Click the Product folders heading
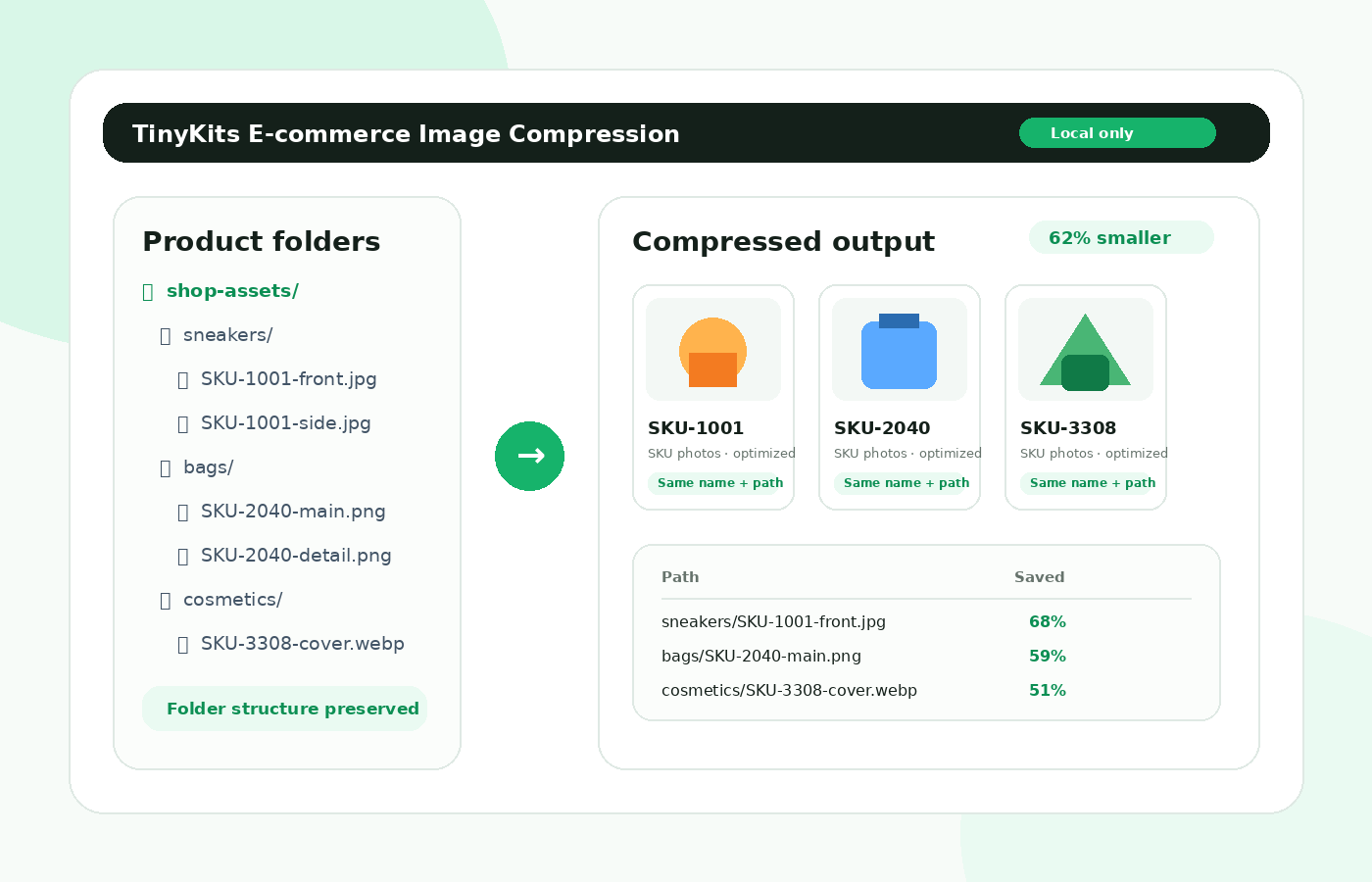The width and height of the screenshot is (1372, 882). coord(262,241)
